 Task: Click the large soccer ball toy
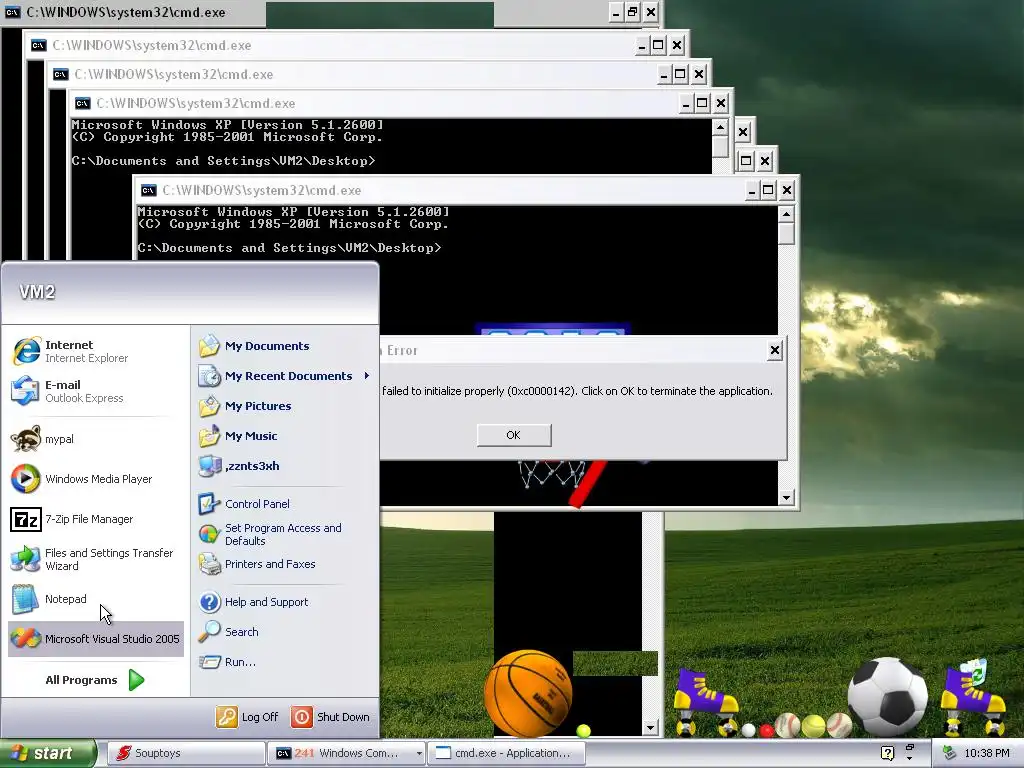click(x=888, y=696)
